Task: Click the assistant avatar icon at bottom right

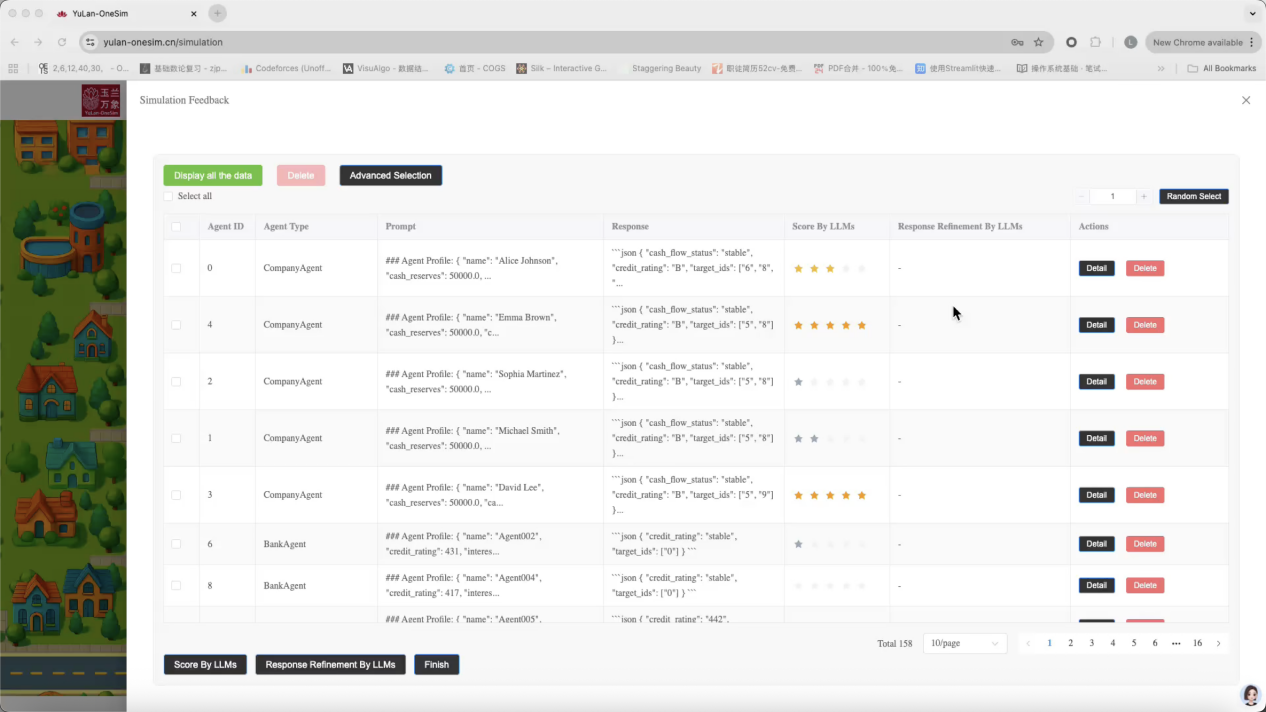Action: pos(1250,695)
